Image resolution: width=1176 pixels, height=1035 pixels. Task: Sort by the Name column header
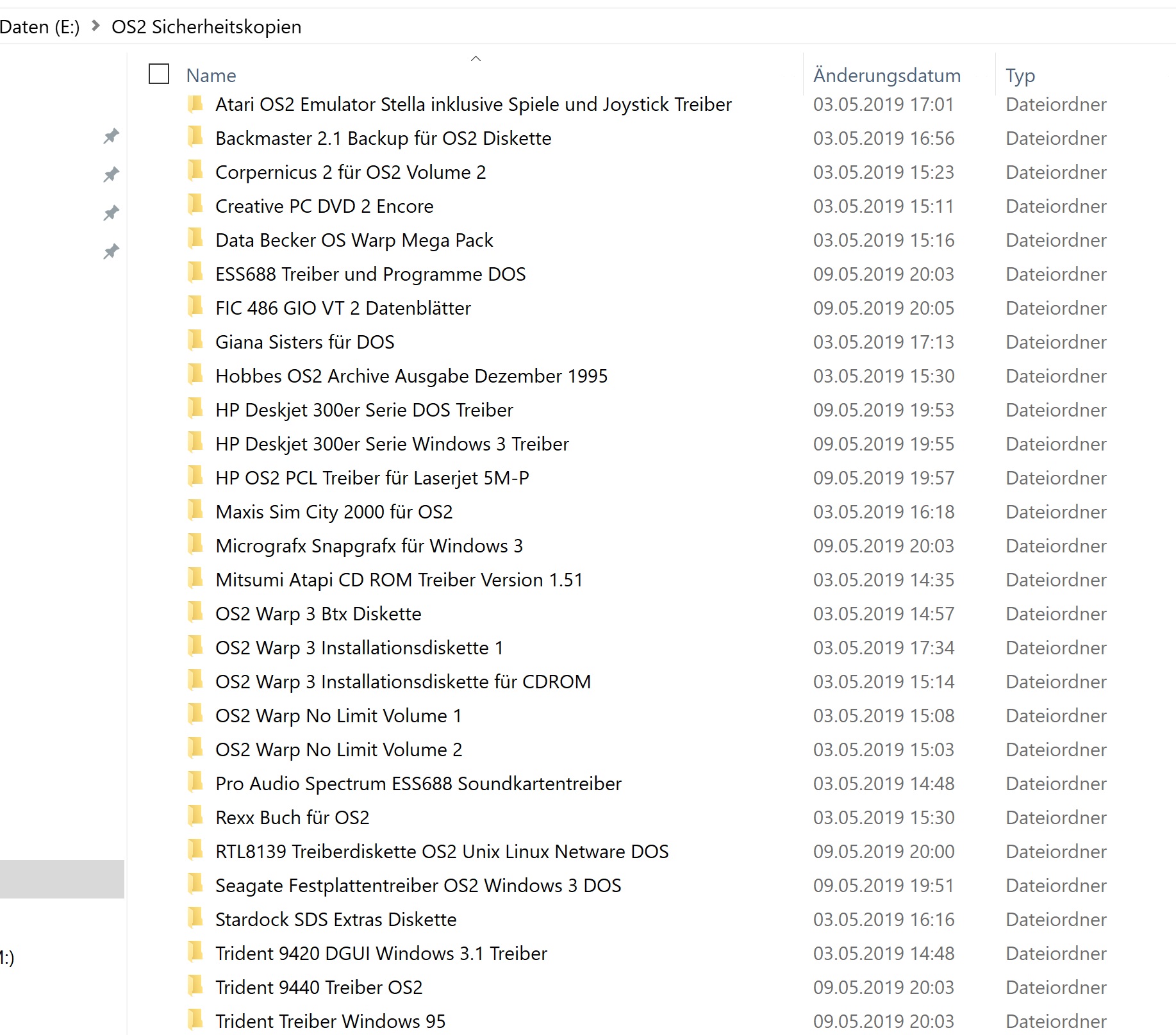(x=211, y=76)
